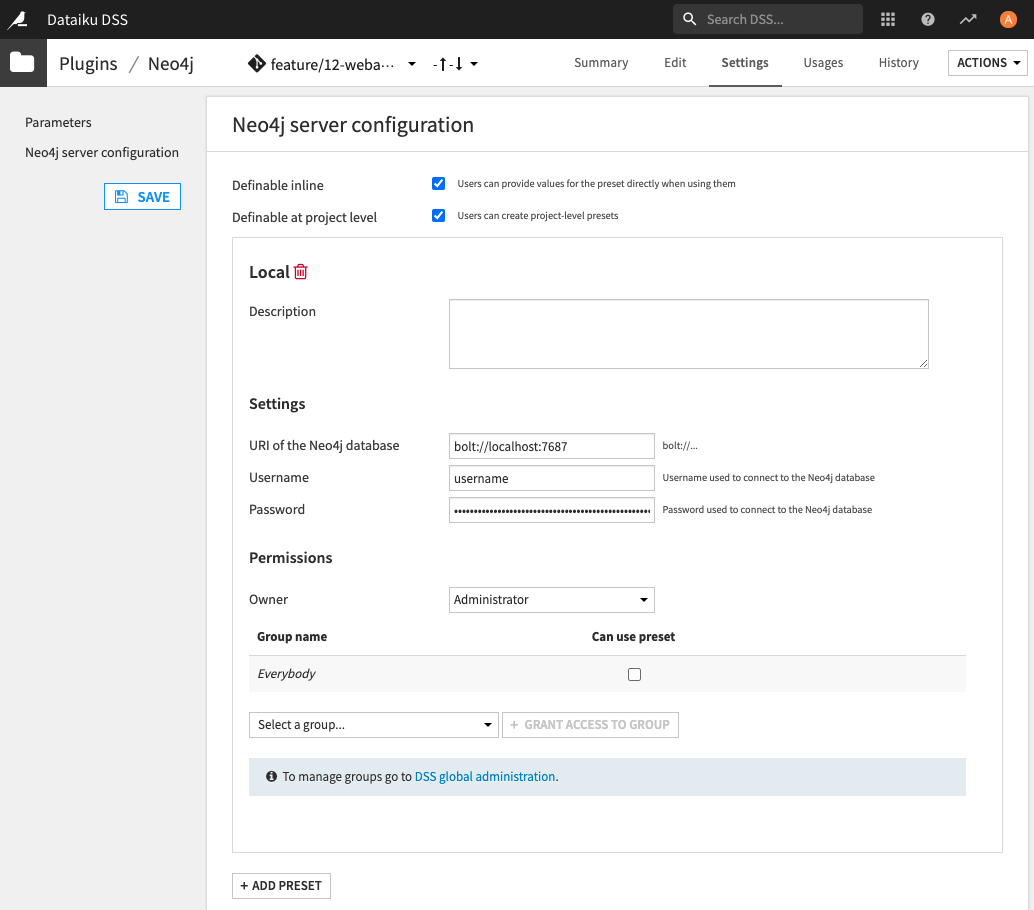Screen dimensions: 1034x910
Task: Click GRANT ACCESS TO GROUP button
Action: coord(590,725)
